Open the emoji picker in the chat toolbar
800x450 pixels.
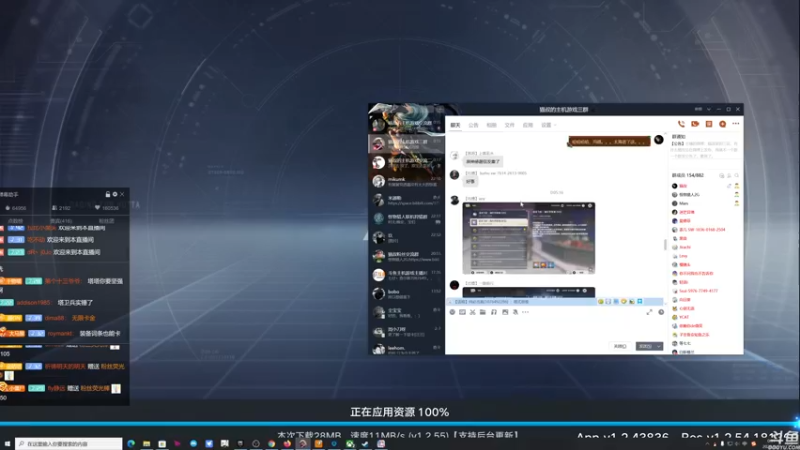452,312
